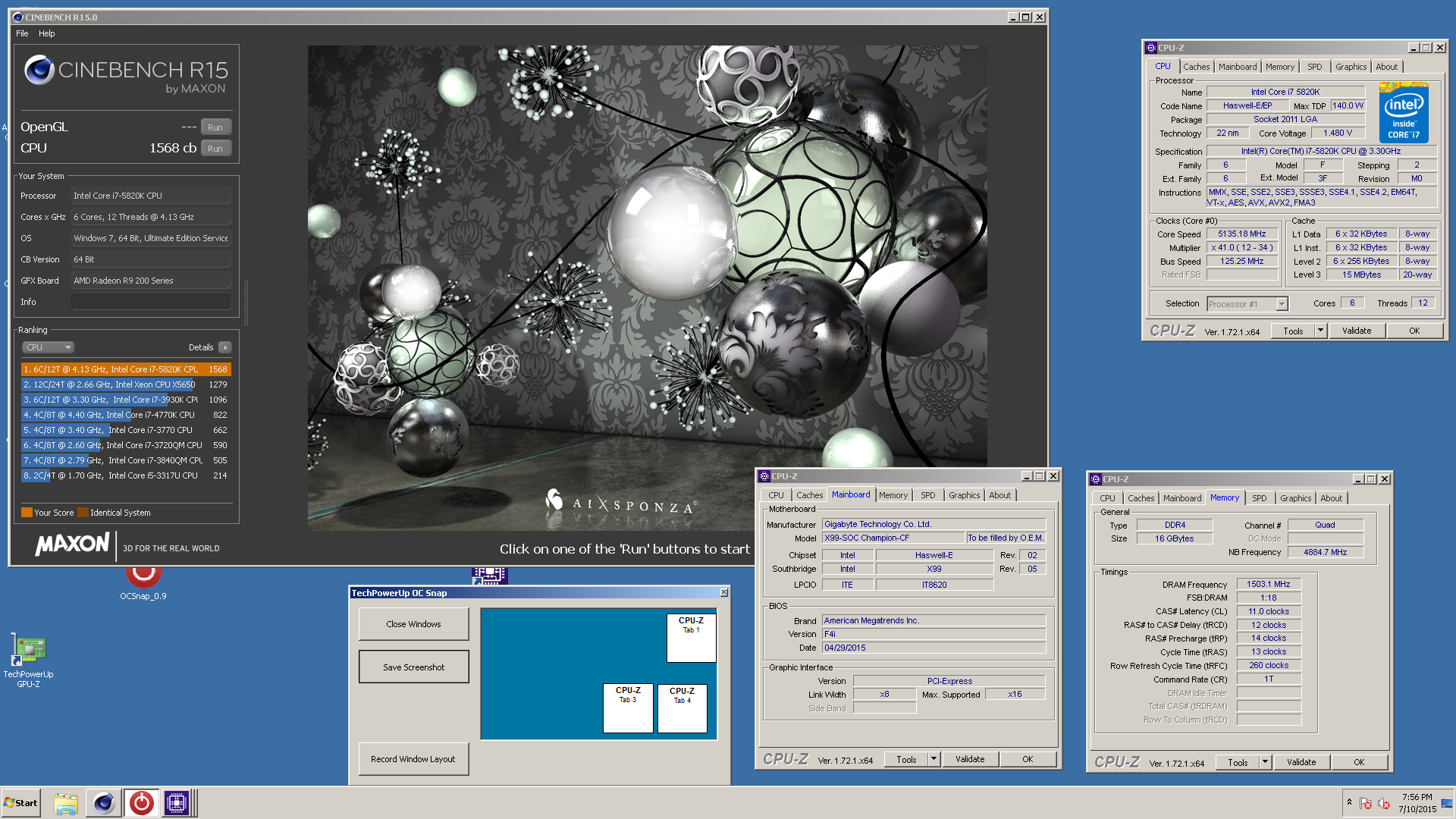
Task: Close the TechPowerUp OC Snap window
Action: (723, 592)
